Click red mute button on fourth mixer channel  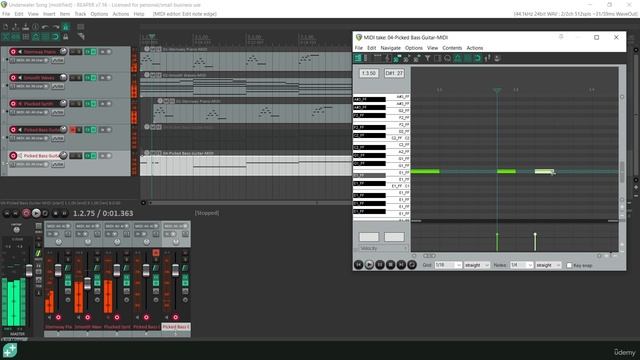156,253
